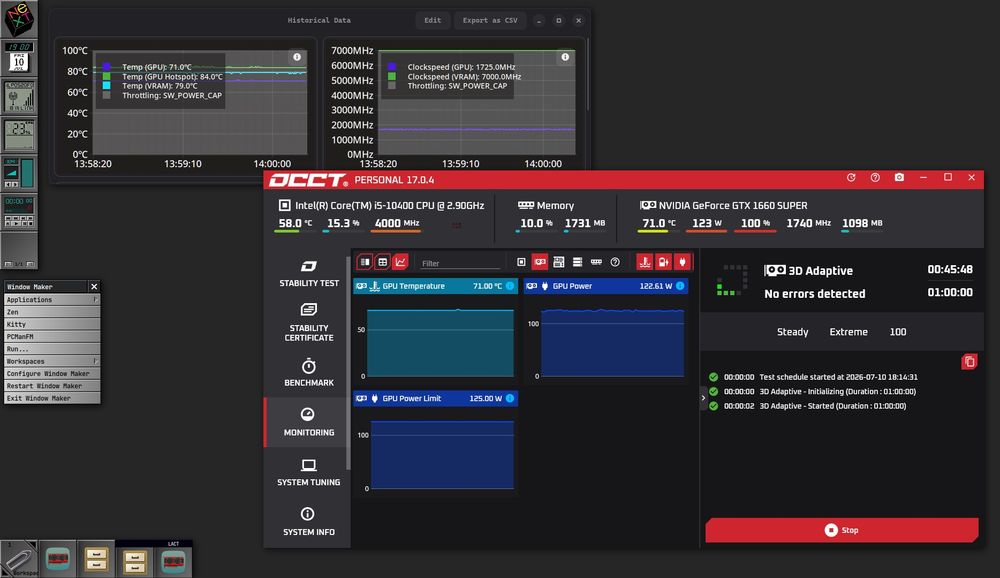1000x578 pixels.
Task: Open OCCT help question mark icon
Action: point(875,177)
